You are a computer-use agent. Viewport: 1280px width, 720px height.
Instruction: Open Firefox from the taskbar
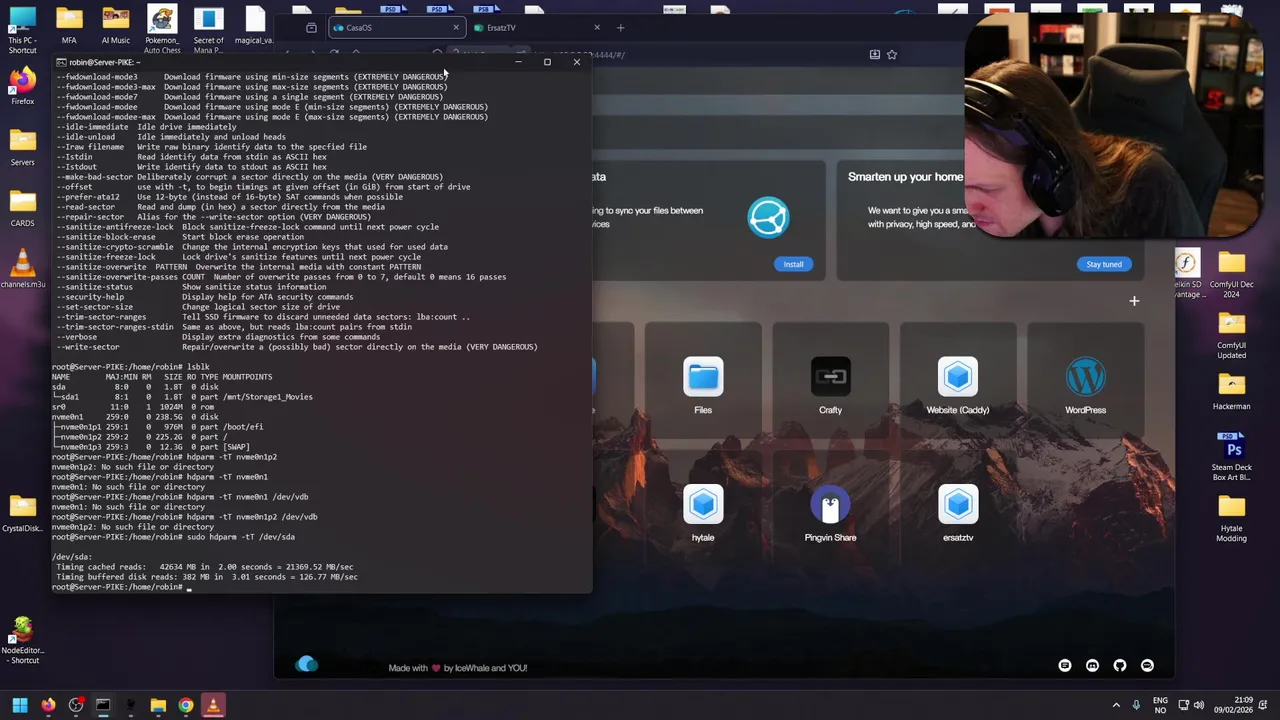(x=48, y=706)
